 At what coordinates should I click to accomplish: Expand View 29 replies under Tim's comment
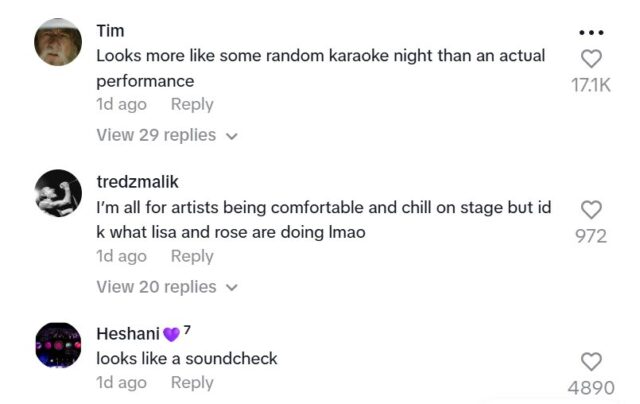coord(156,135)
